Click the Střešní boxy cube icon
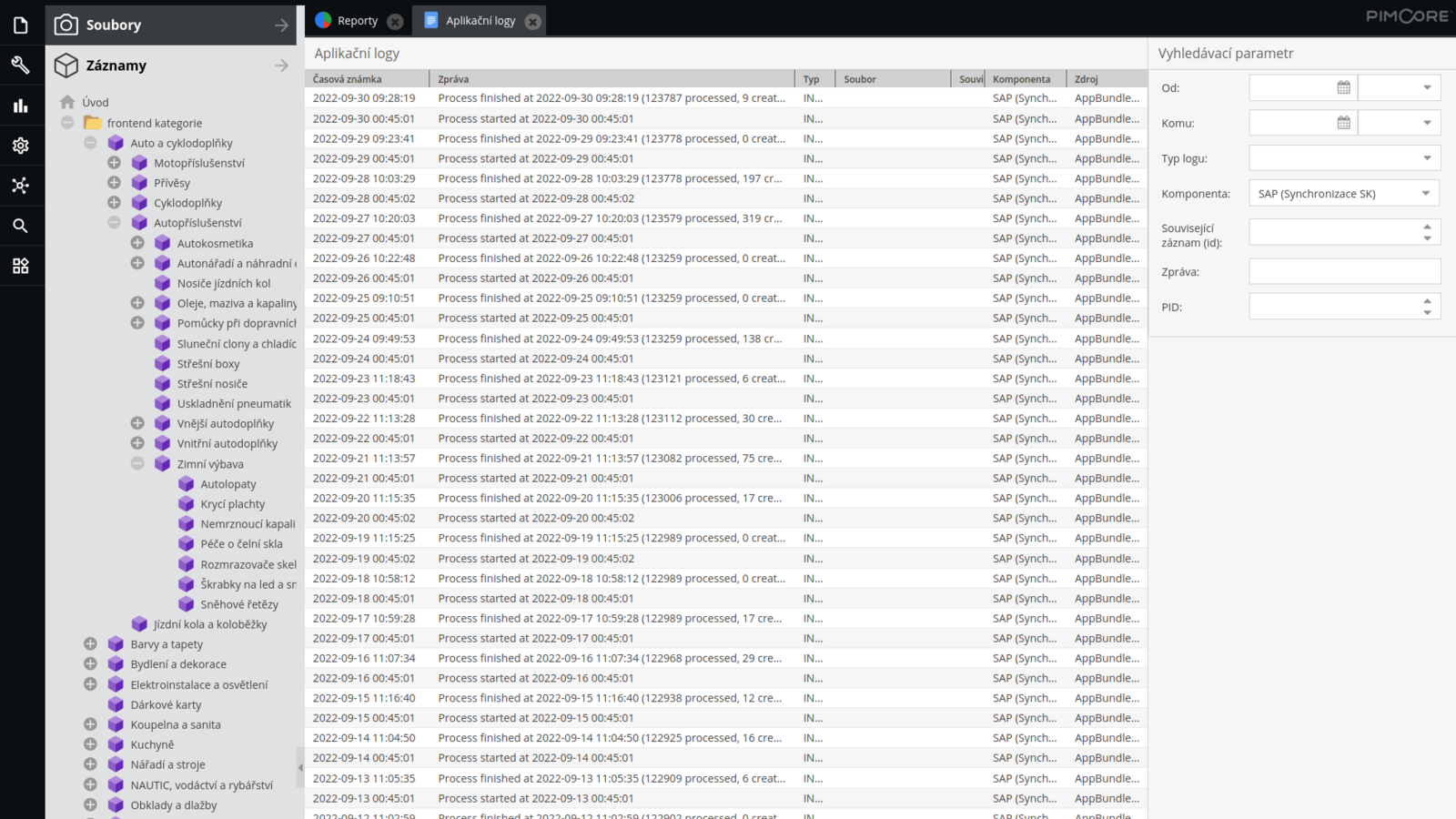1456x819 pixels. pyautogui.click(x=163, y=363)
